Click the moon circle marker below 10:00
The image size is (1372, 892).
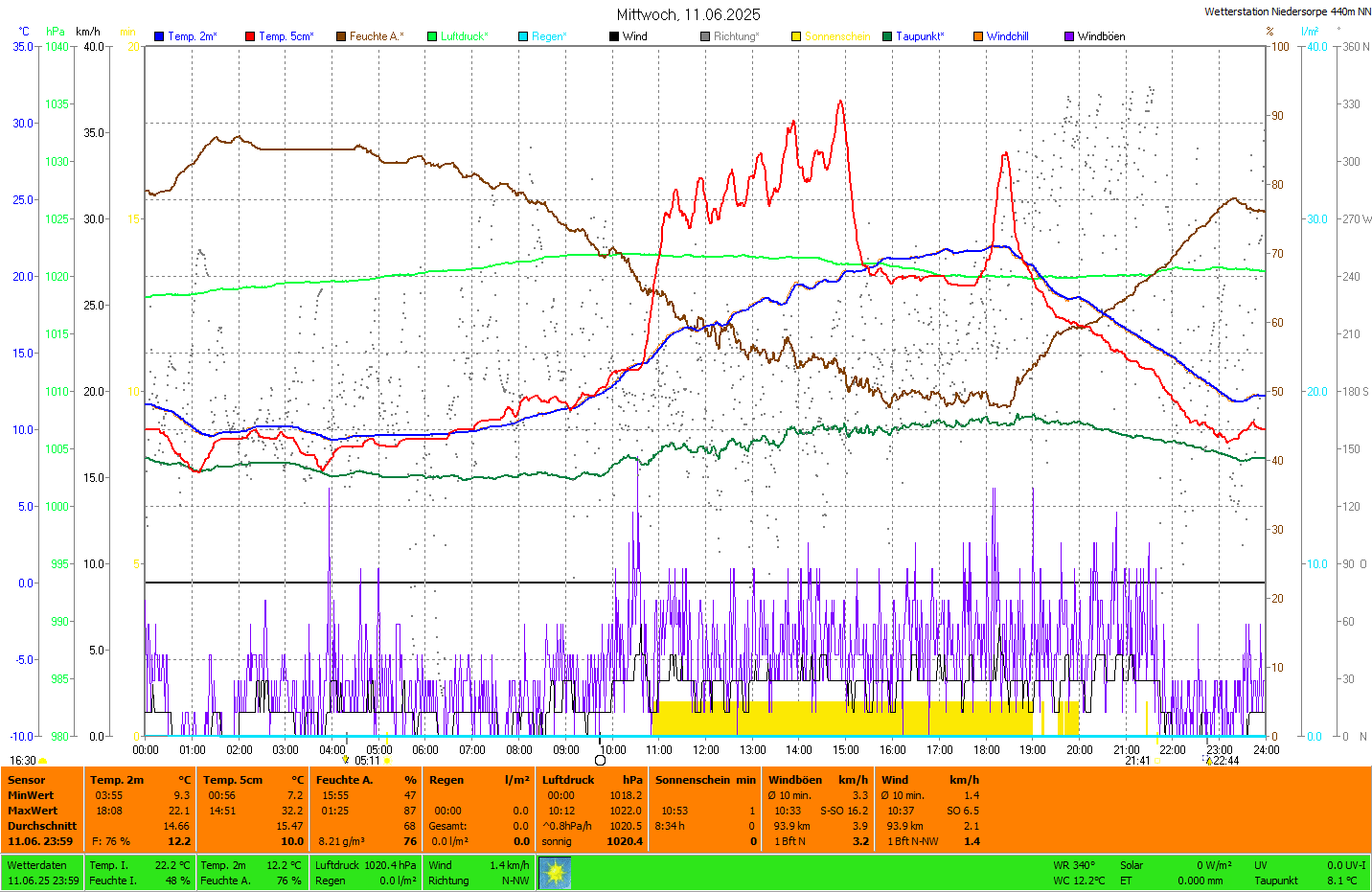click(x=601, y=760)
